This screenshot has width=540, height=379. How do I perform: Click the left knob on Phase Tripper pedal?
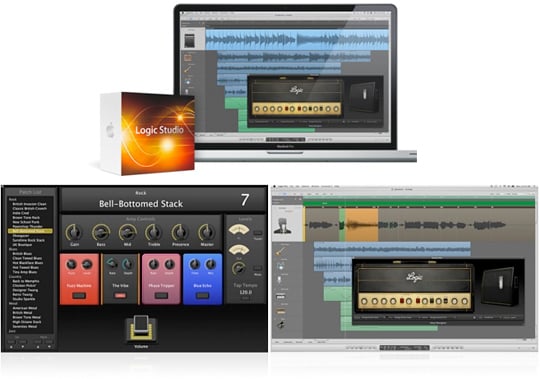point(153,264)
